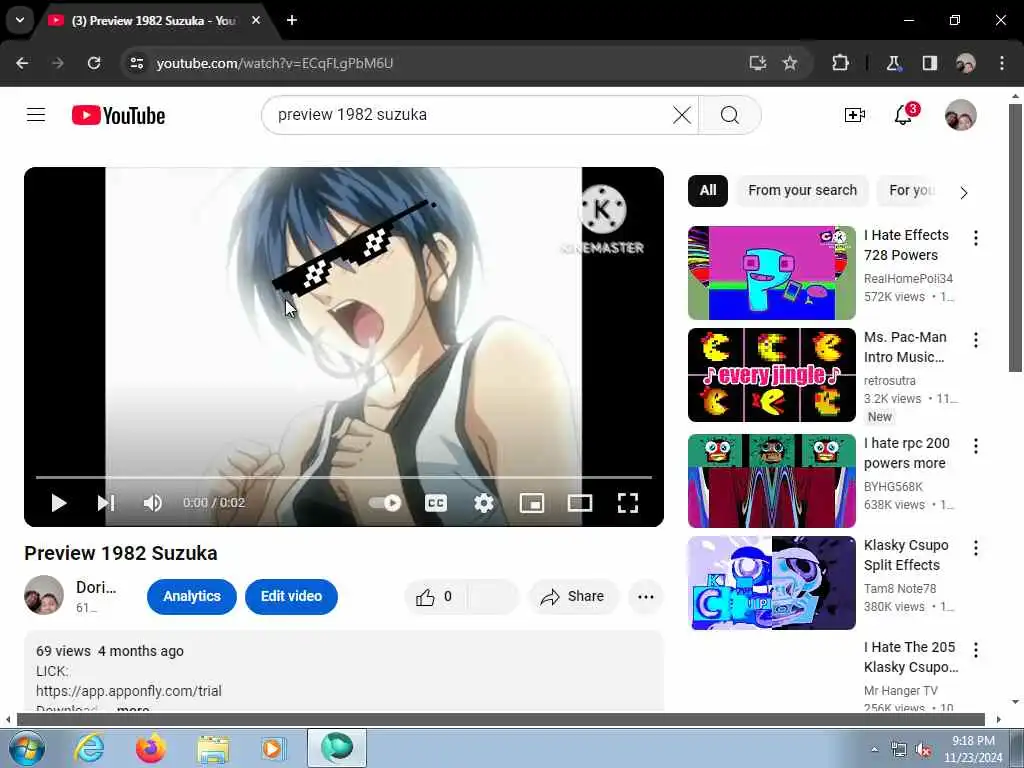The width and height of the screenshot is (1024, 768).
Task: Show more filter chips with arrow
Action: coord(963,193)
